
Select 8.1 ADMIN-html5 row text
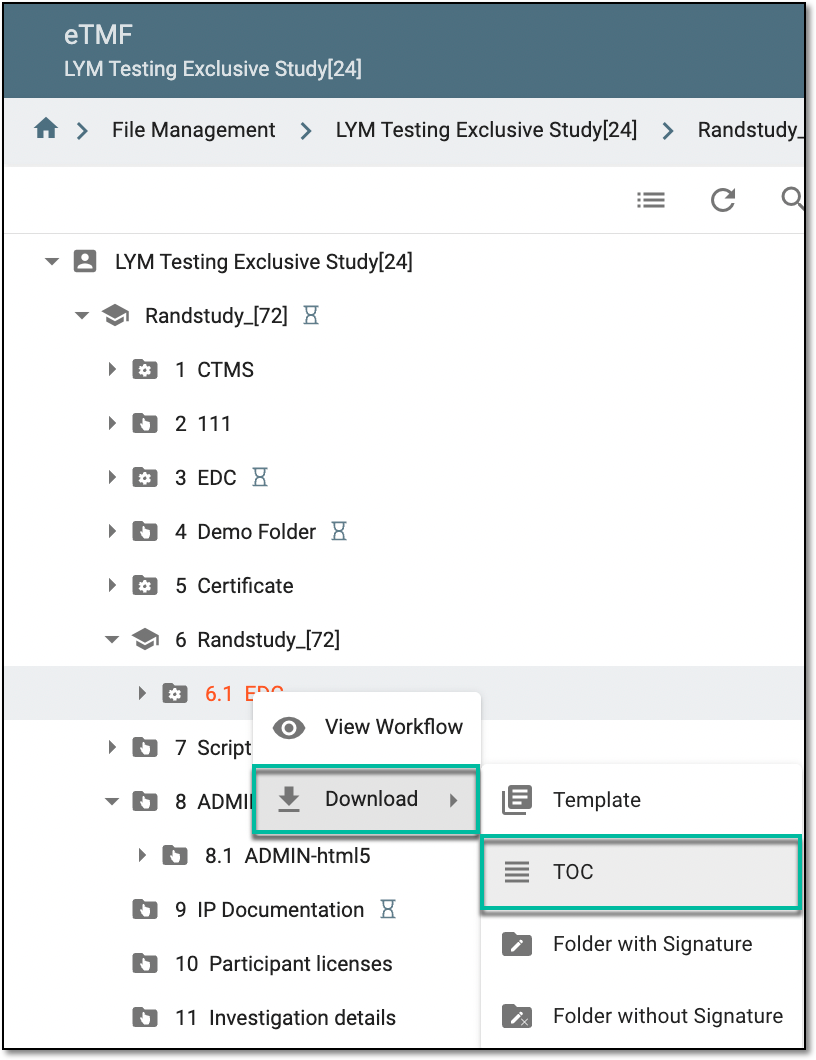pos(287,856)
